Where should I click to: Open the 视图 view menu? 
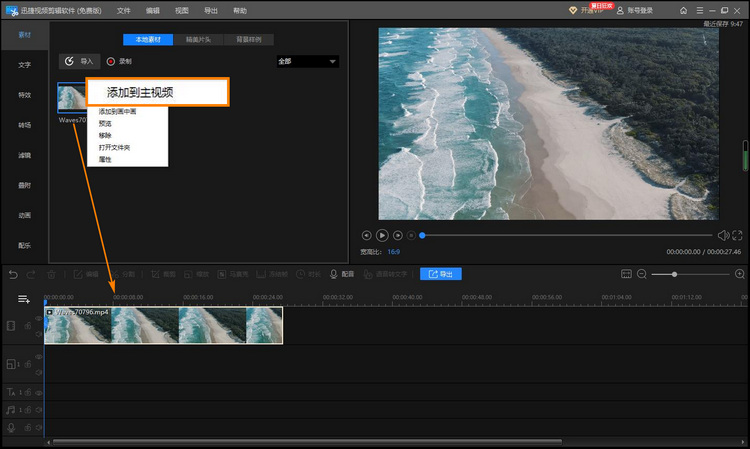point(182,11)
